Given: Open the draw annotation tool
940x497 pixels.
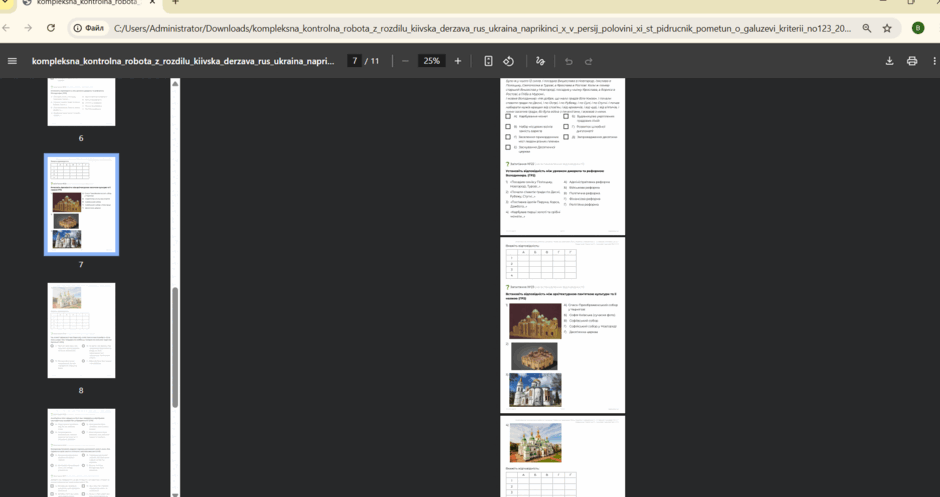Looking at the screenshot, I should [540, 61].
